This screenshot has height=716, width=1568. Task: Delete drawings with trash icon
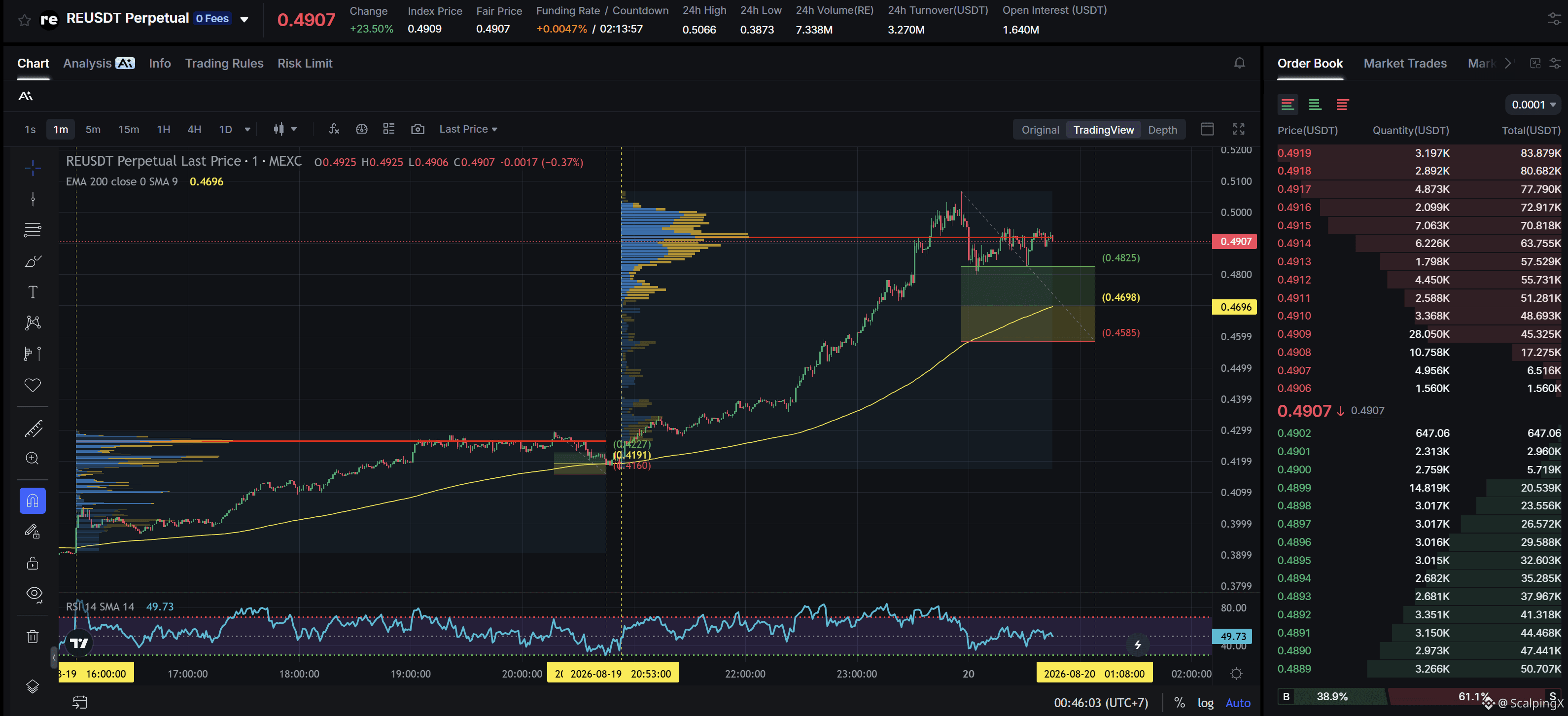point(33,637)
